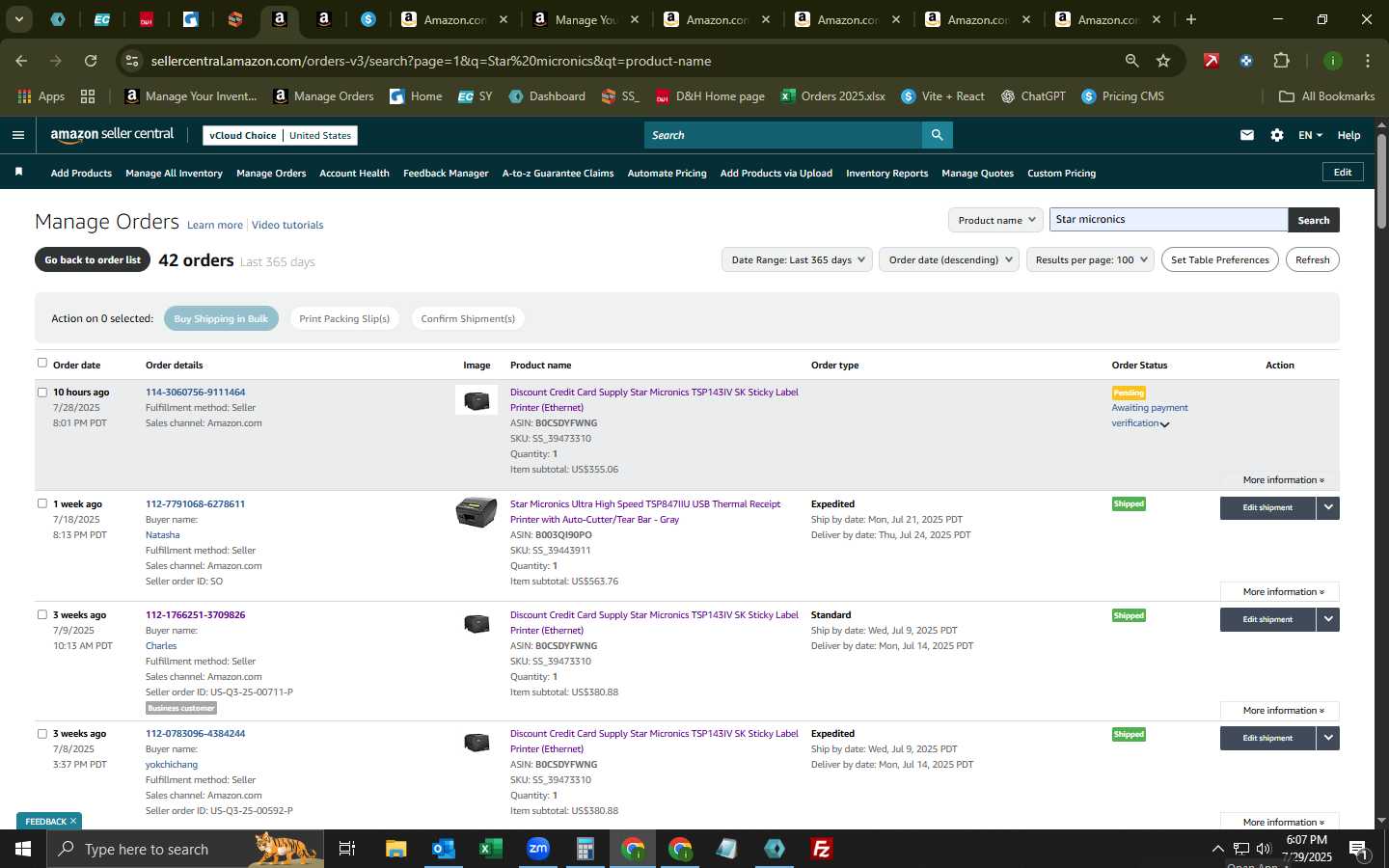
Task: Open the browser zoom magnifier icon
Action: tap(1131, 61)
